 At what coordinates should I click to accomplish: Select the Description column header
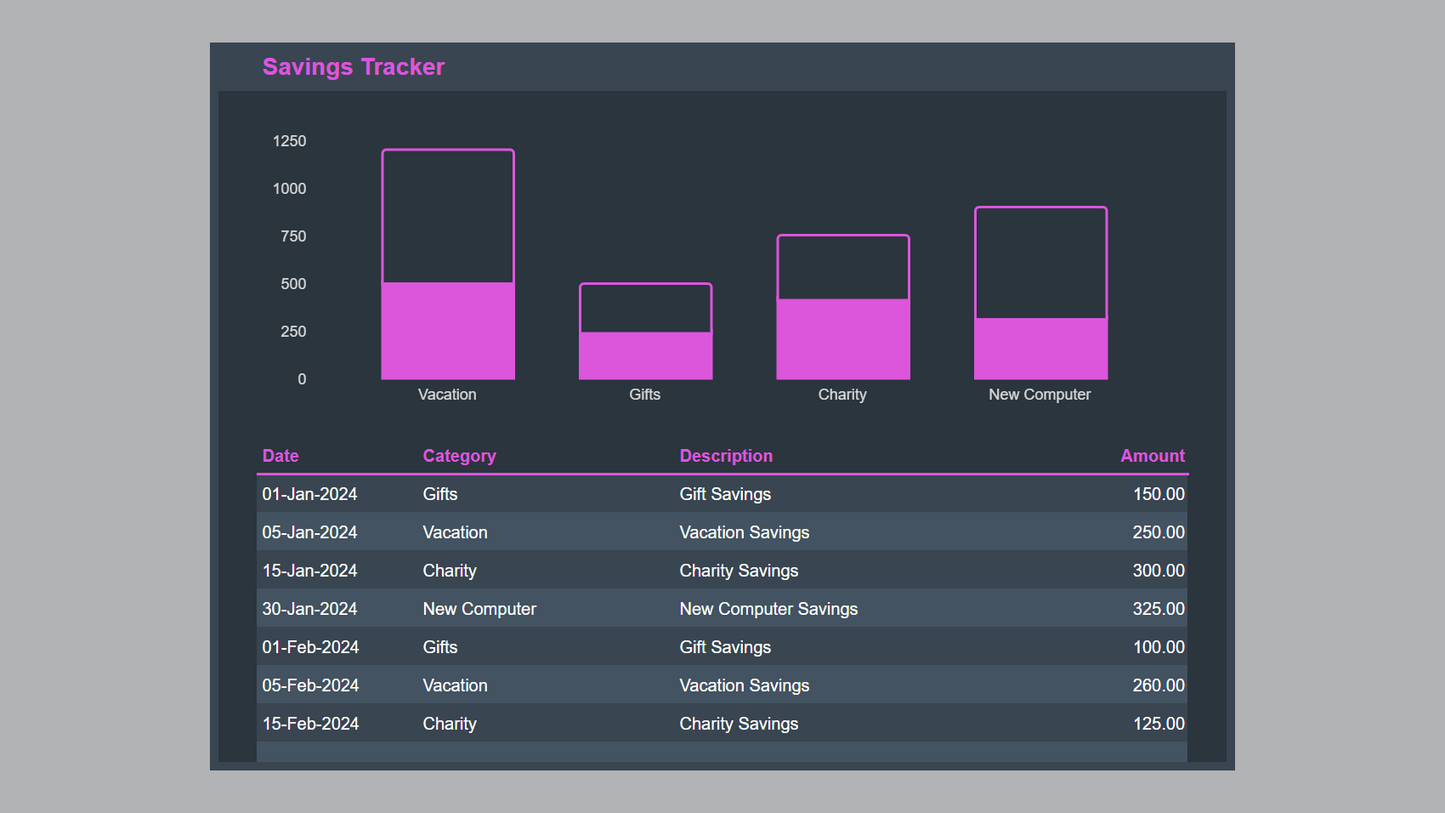tap(726, 456)
